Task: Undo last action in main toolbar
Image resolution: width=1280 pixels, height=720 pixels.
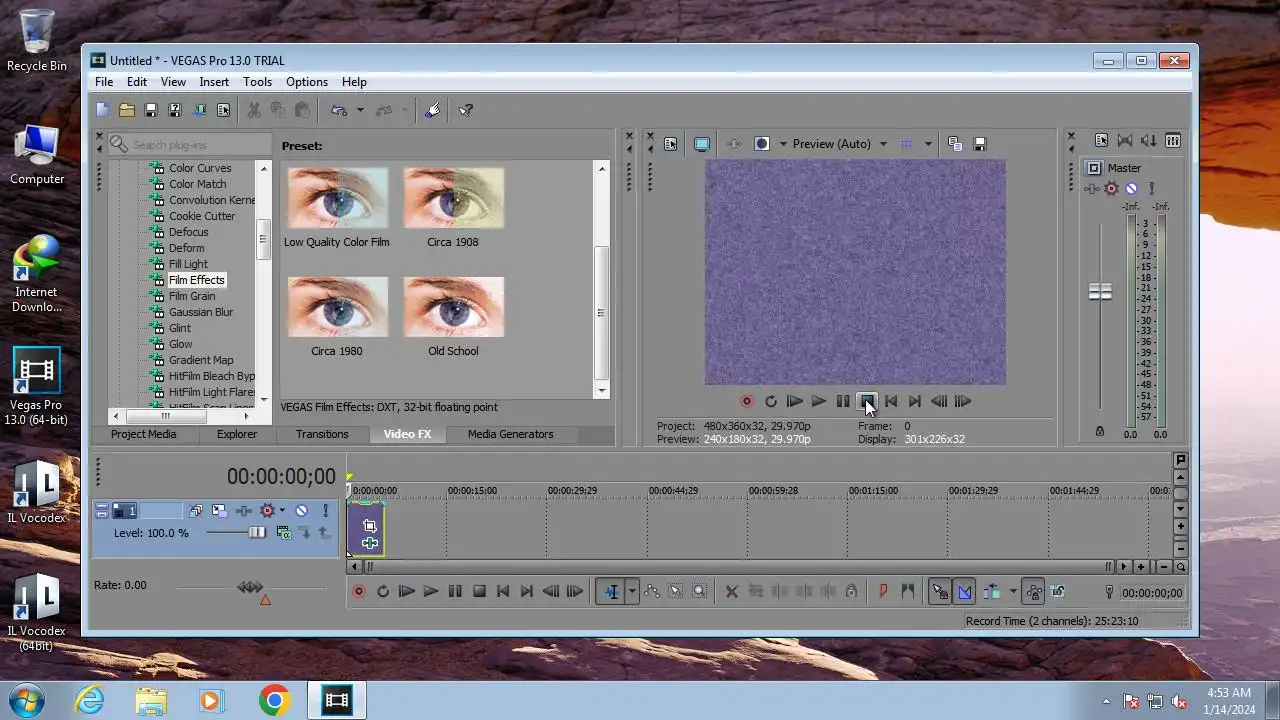Action: point(339,110)
